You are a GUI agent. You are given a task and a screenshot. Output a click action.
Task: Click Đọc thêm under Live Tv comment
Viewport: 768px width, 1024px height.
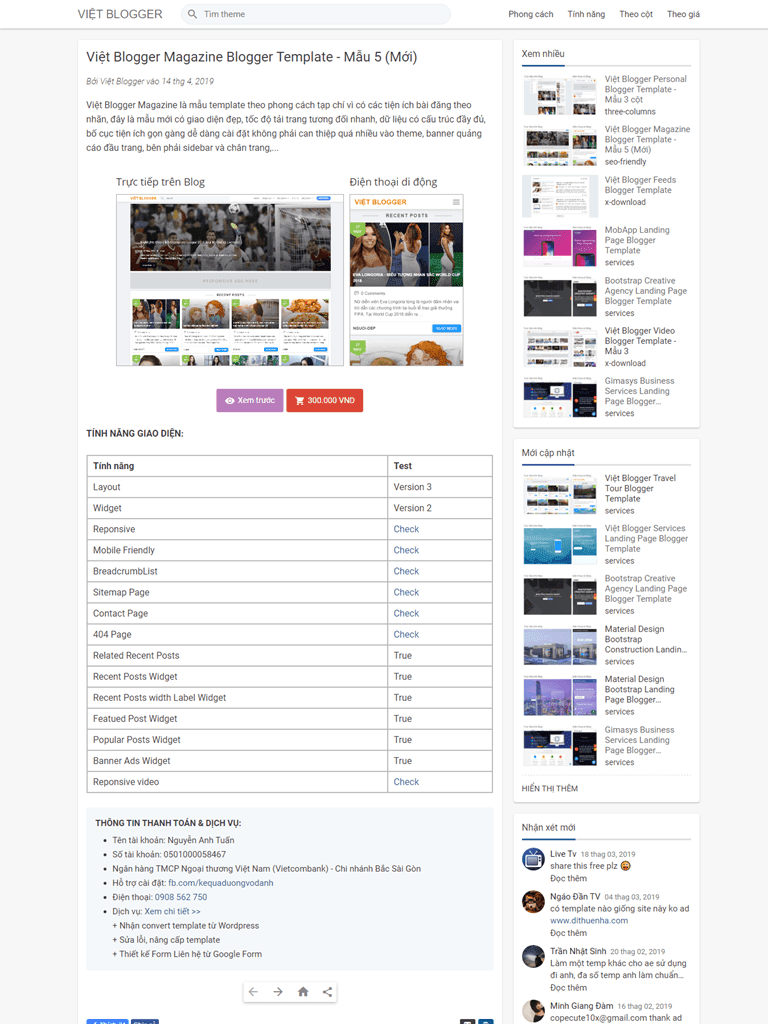568,878
